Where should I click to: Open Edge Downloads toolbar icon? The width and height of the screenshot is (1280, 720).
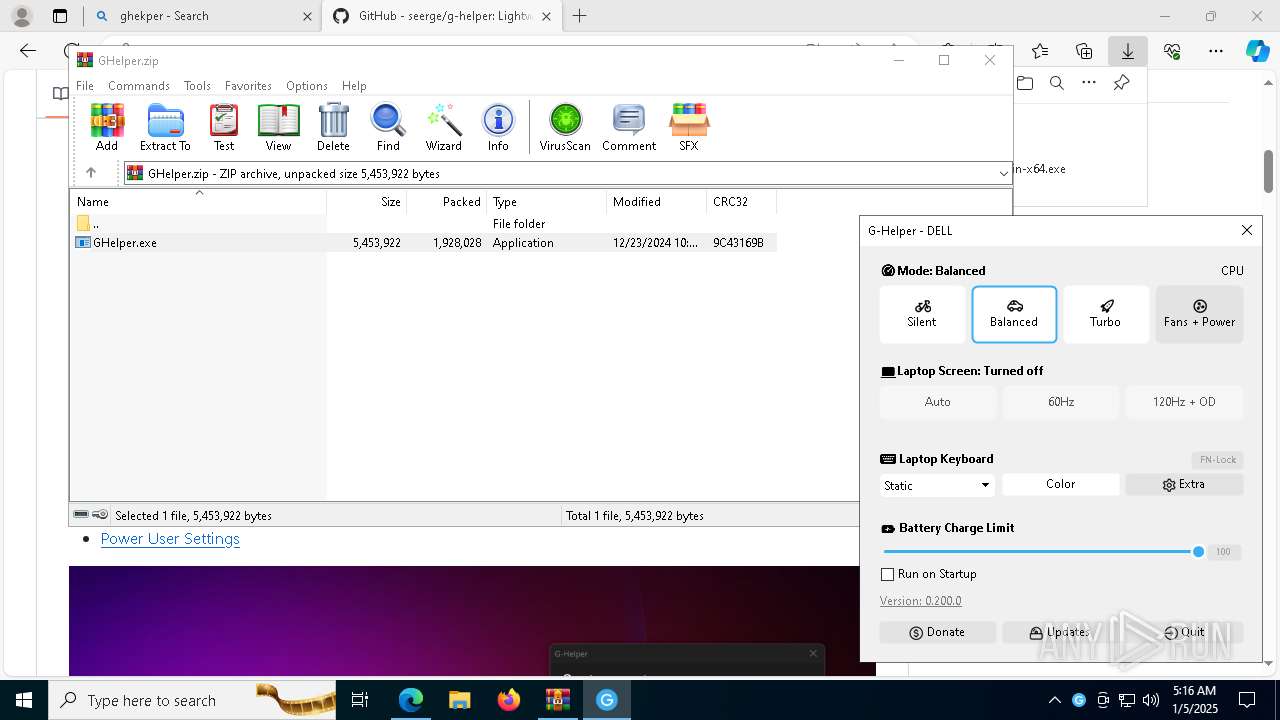click(x=1127, y=51)
